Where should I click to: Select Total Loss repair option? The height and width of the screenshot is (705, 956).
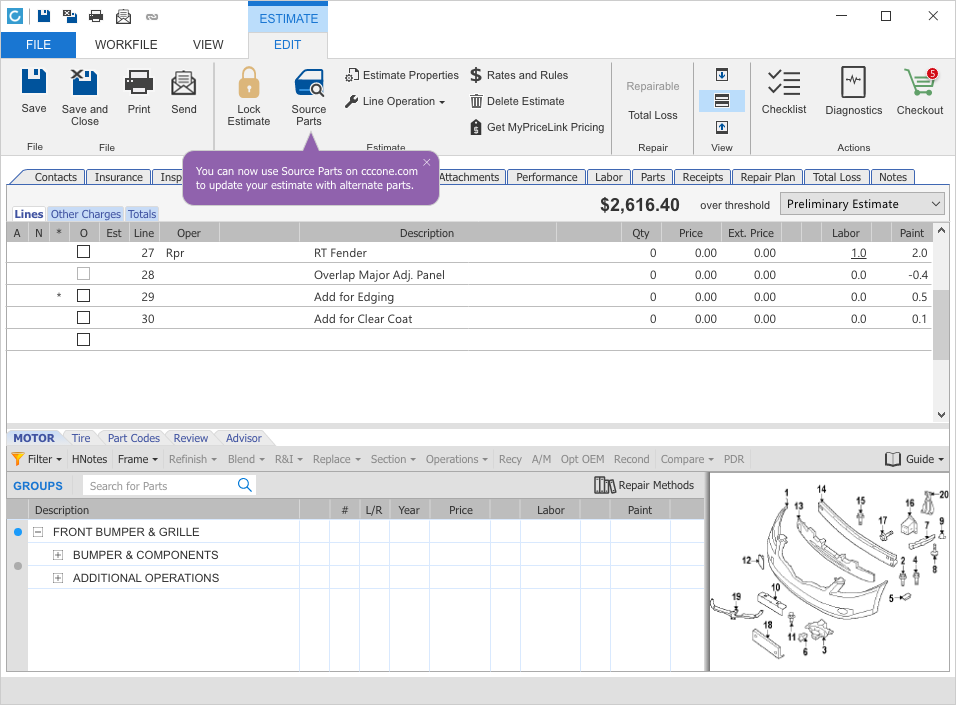[x=652, y=115]
